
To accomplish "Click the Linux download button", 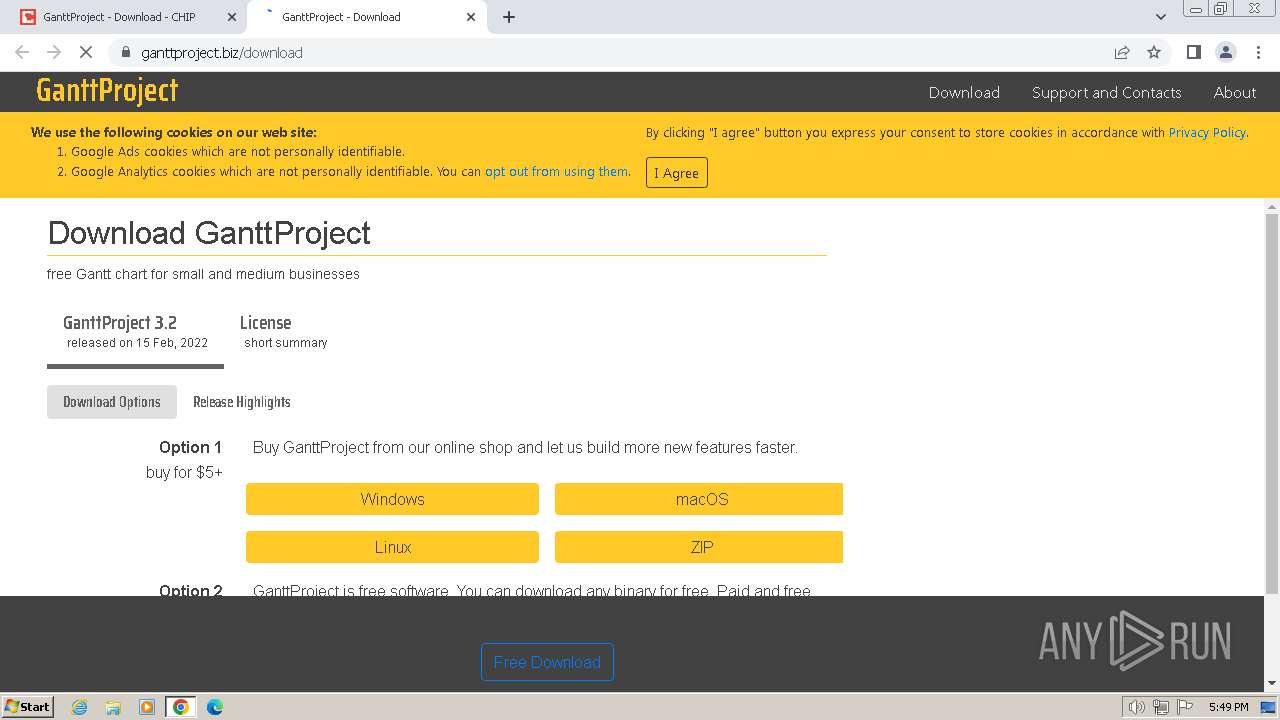I will pyautogui.click(x=392, y=547).
